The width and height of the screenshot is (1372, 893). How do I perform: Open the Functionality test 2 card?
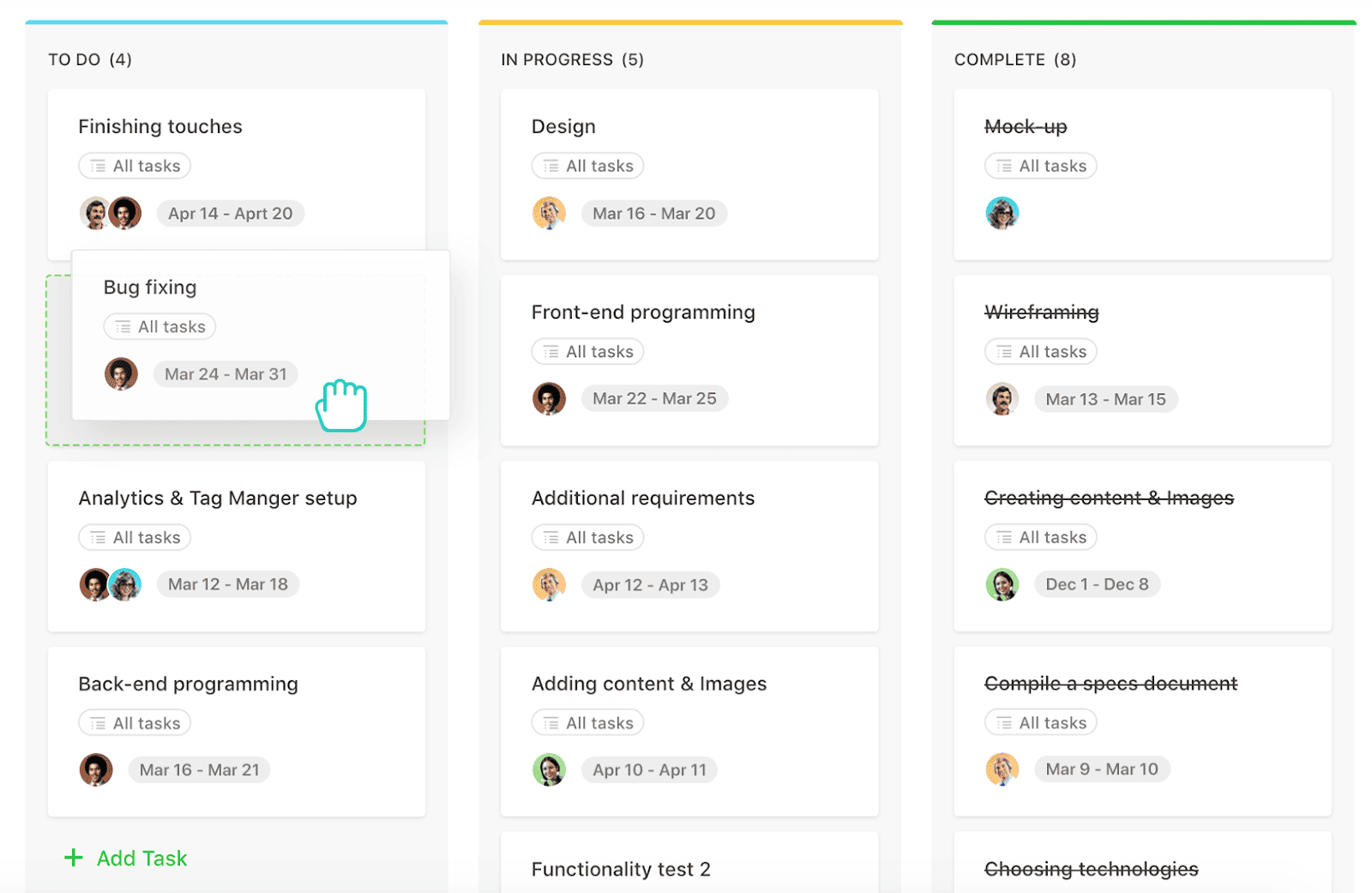point(621,869)
